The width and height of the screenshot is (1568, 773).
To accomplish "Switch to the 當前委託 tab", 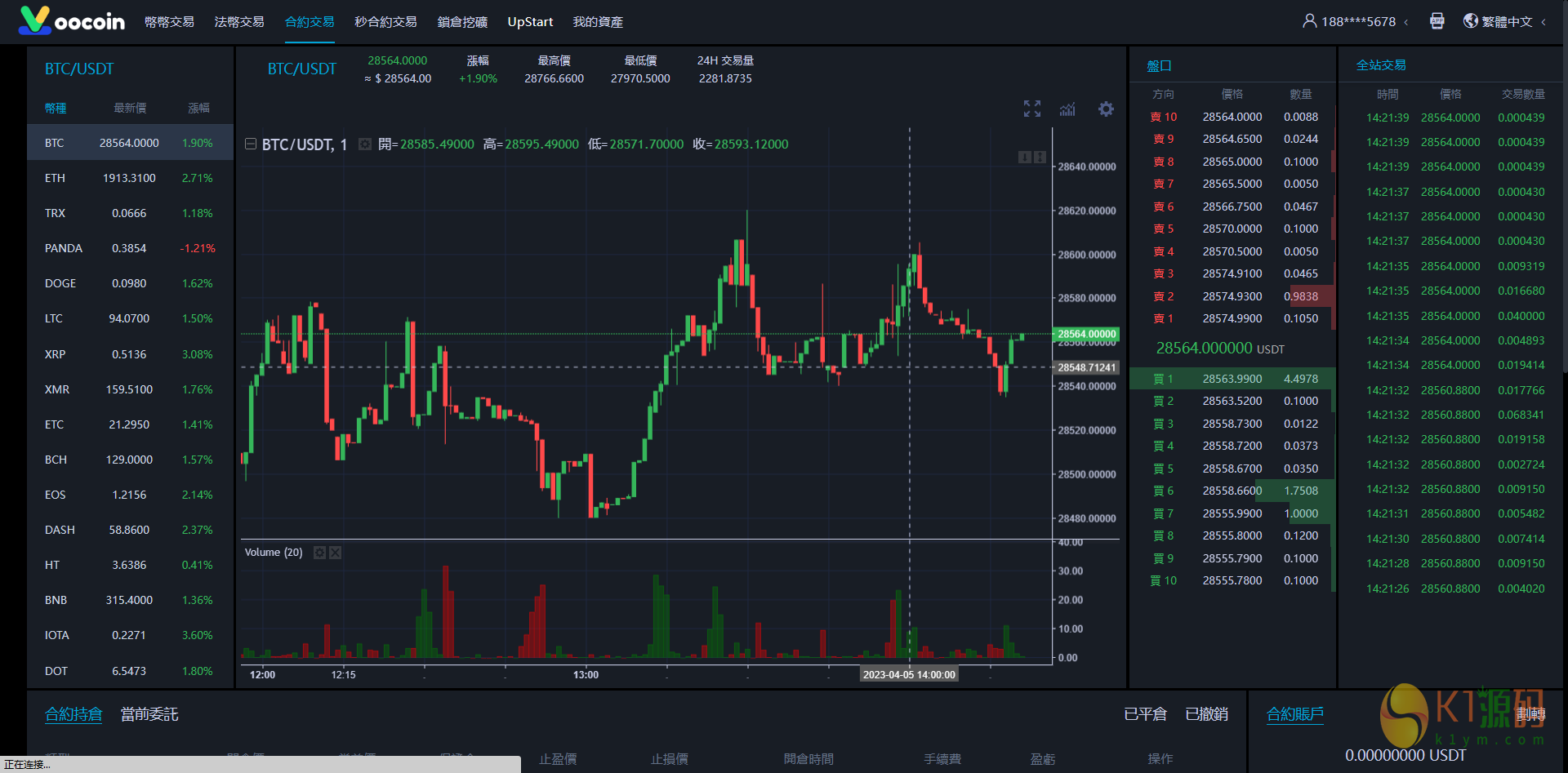I will (149, 714).
